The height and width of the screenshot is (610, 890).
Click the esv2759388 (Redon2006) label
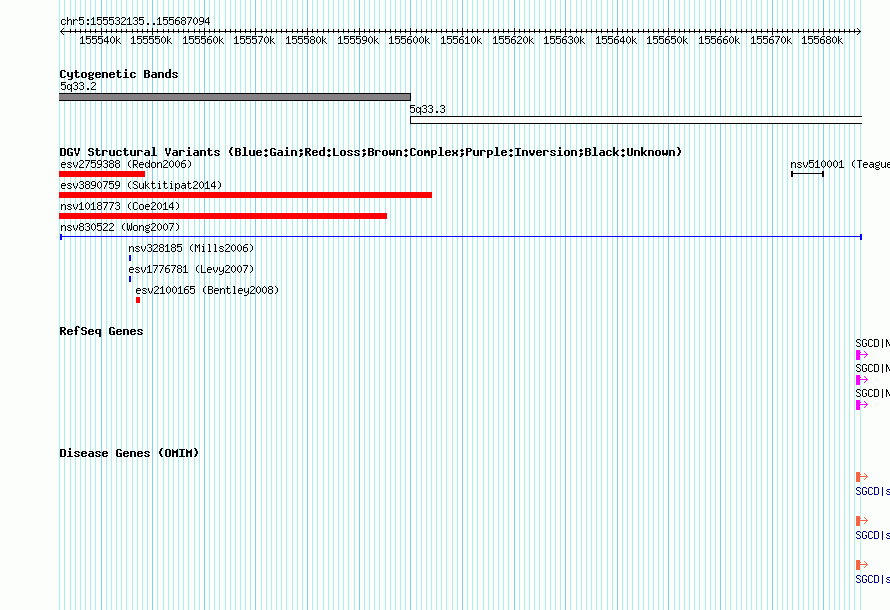click(126, 165)
